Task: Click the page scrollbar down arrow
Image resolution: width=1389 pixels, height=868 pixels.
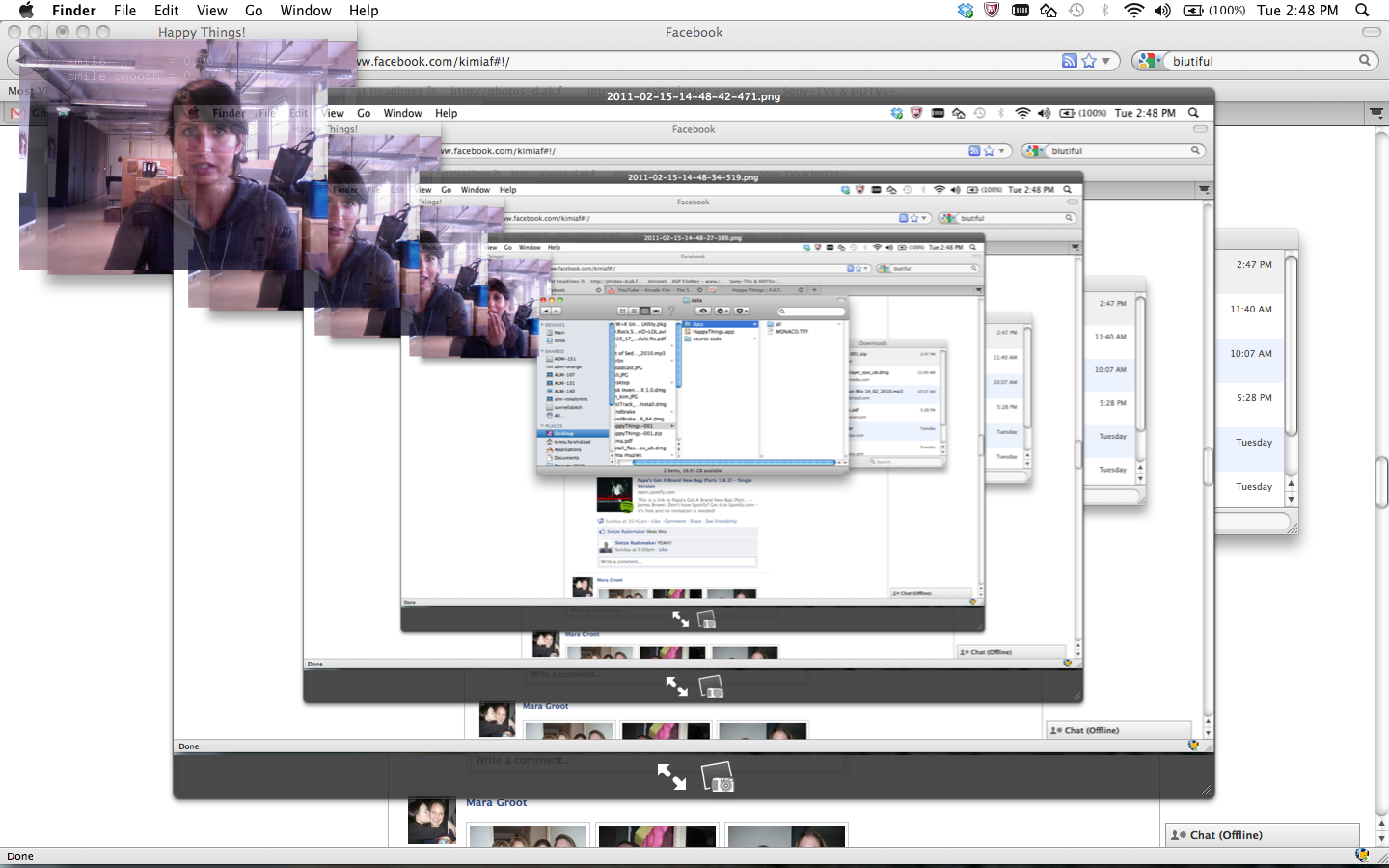Action: coord(1380,839)
